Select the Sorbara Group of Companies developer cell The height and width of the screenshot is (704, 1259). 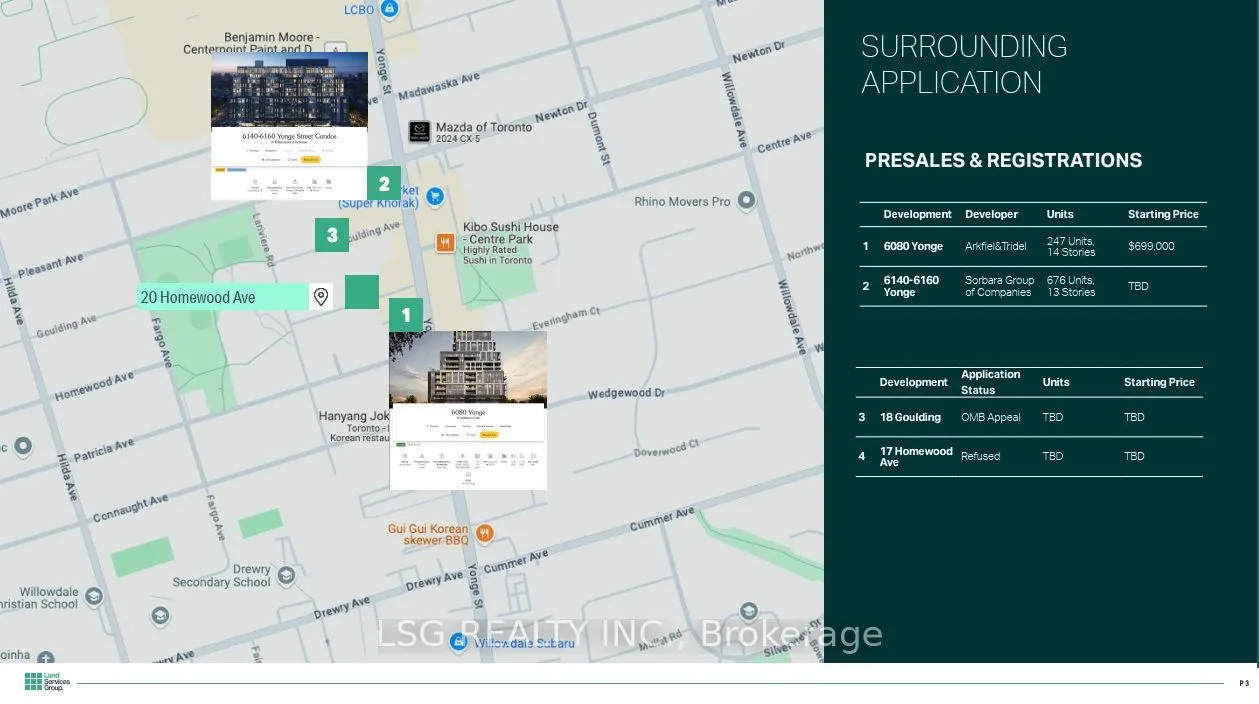999,286
